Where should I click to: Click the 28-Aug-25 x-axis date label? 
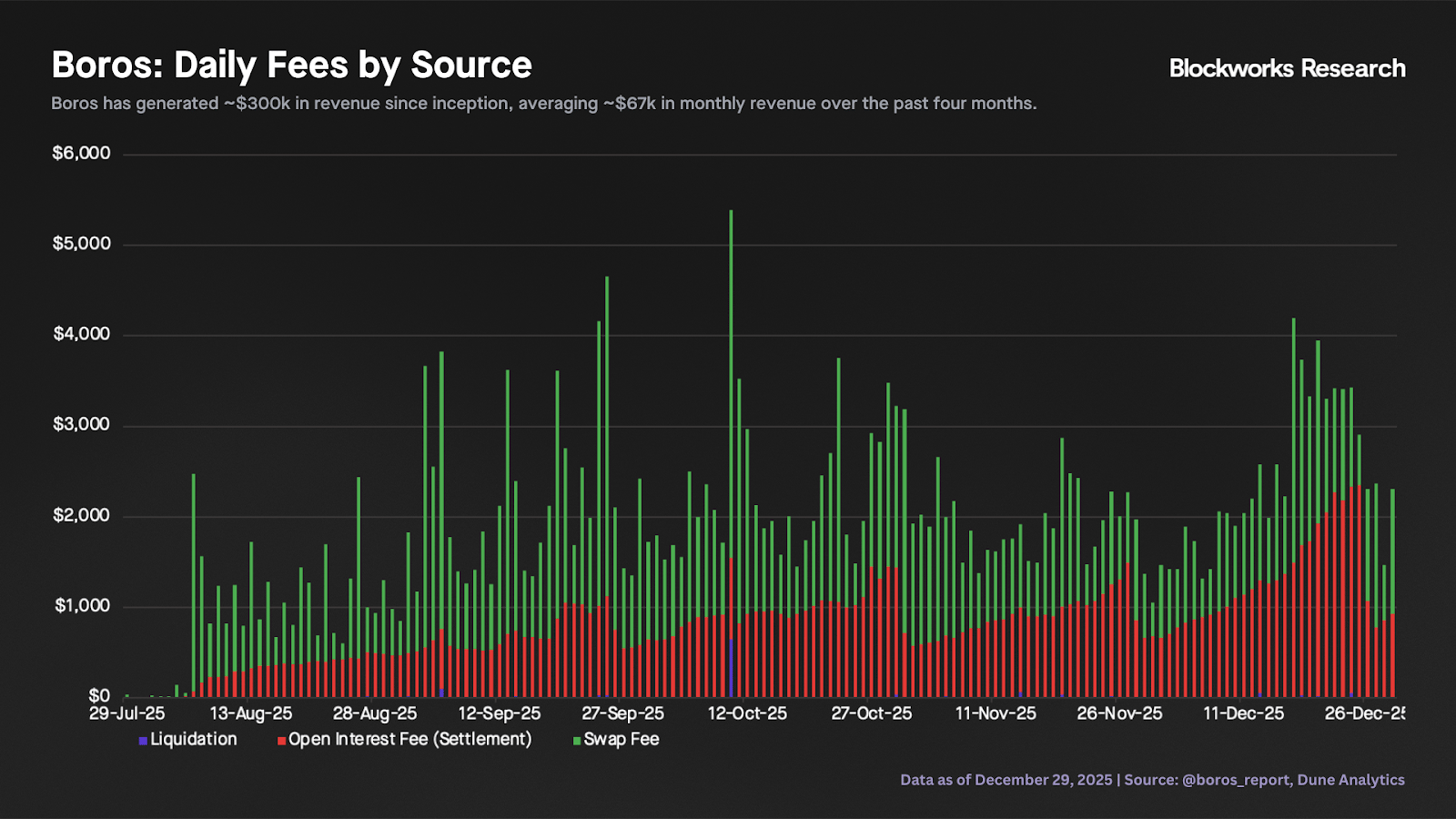point(375,713)
